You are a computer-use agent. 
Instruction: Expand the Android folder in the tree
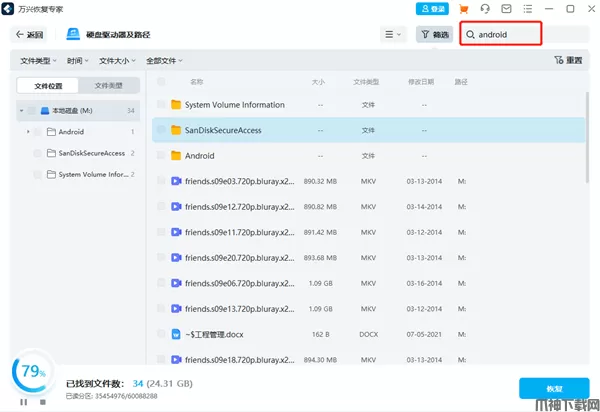(x=28, y=132)
